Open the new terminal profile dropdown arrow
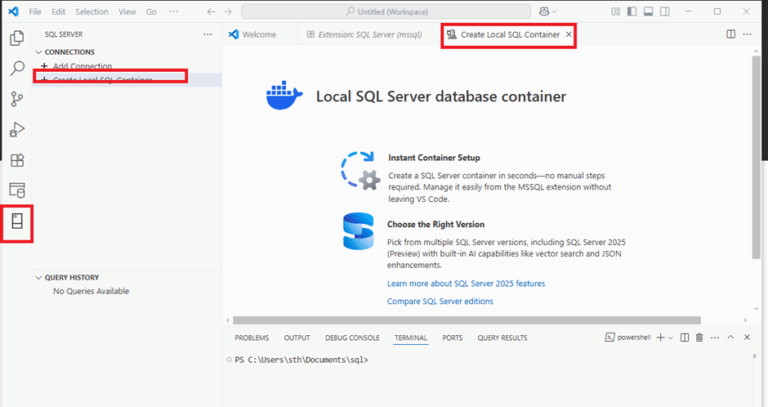The width and height of the screenshot is (768, 407). 671,338
